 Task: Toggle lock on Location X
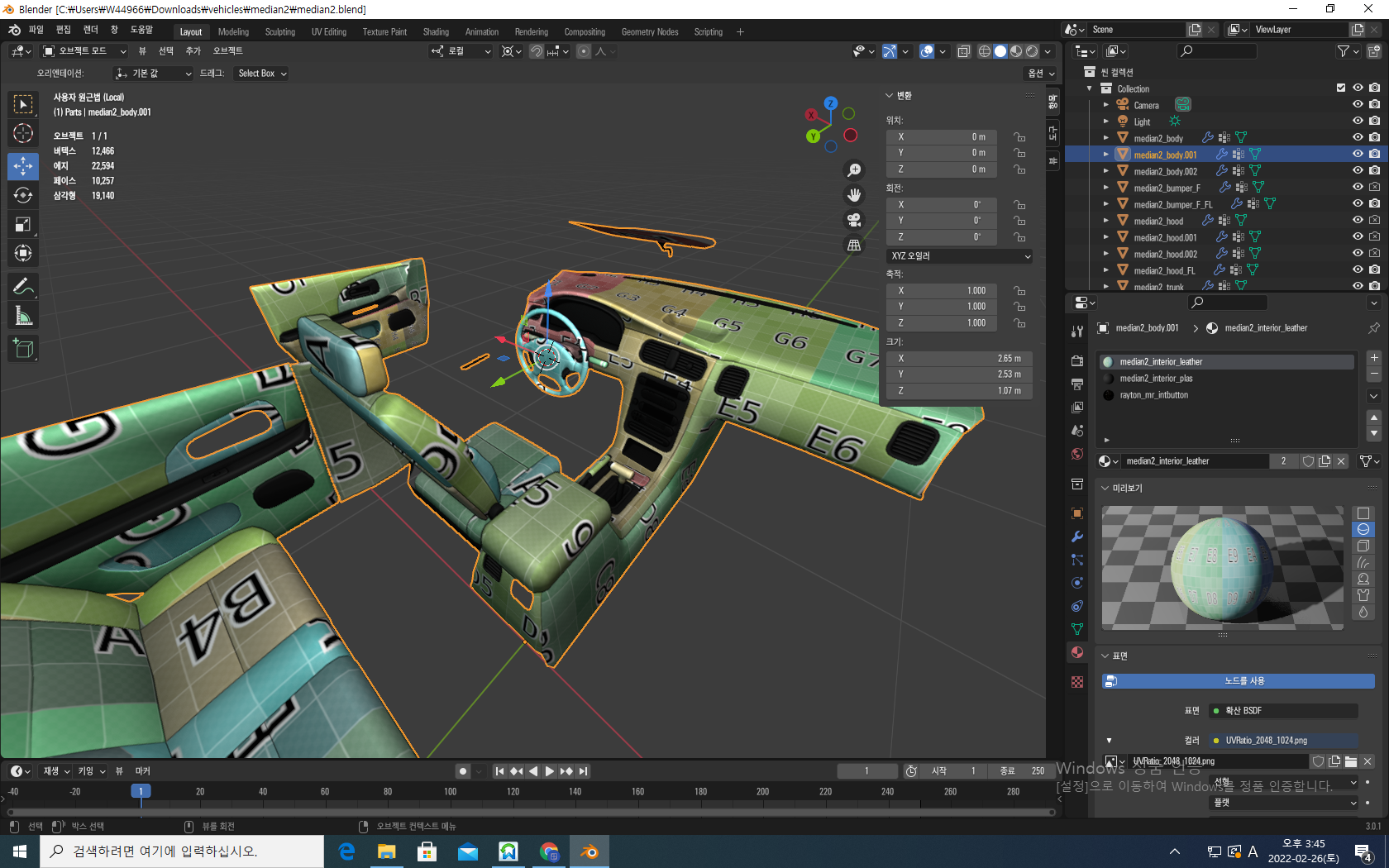[1019, 137]
